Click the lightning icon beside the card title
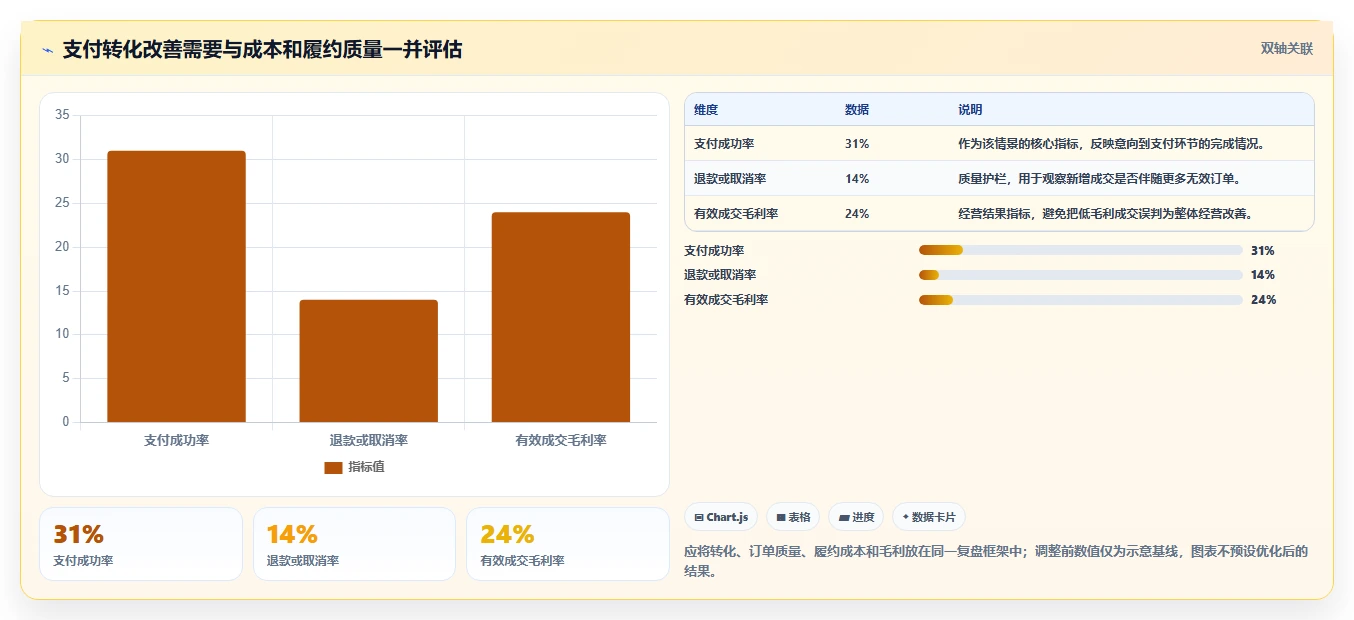The width and height of the screenshot is (1354, 620). point(48,50)
